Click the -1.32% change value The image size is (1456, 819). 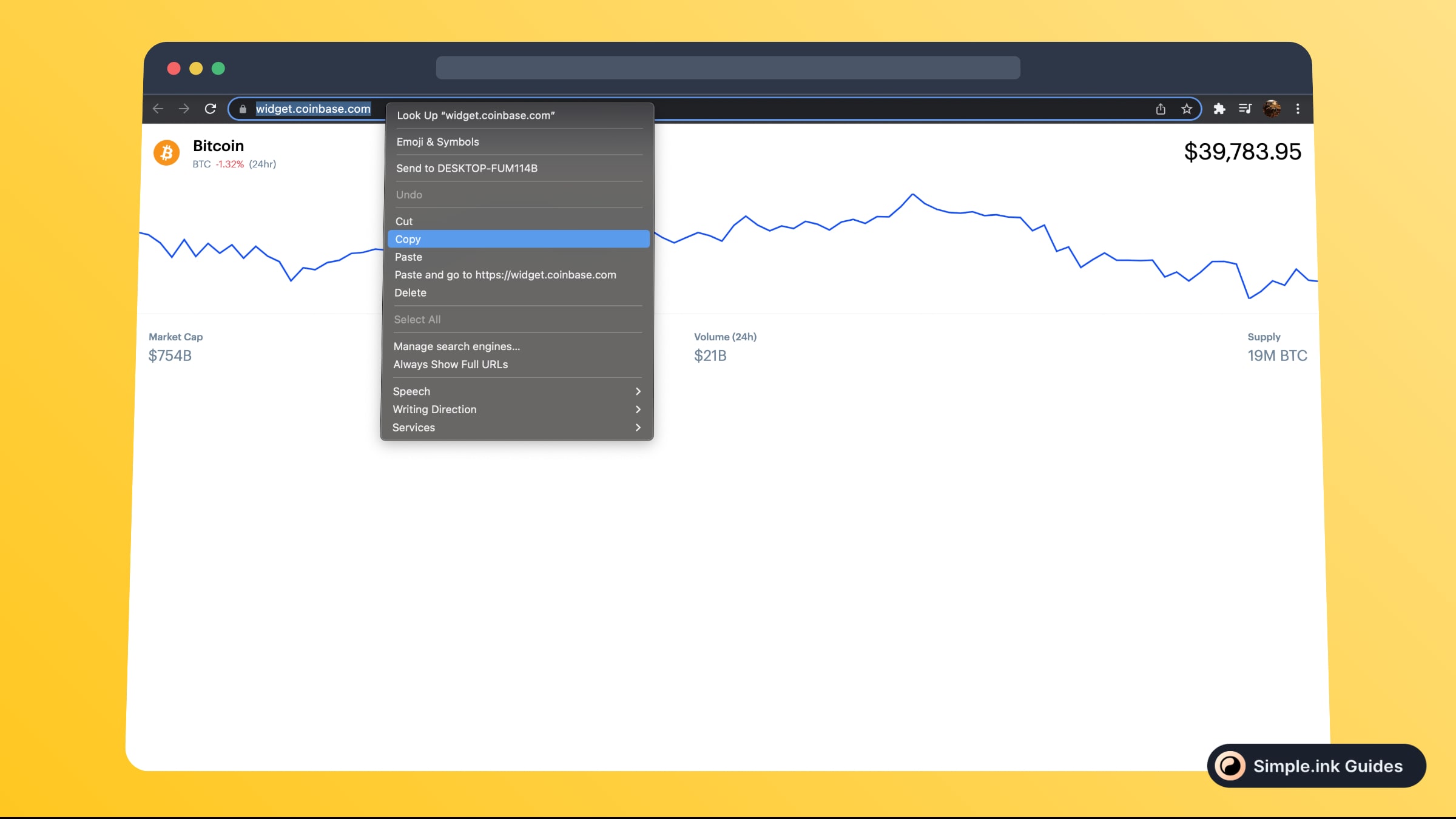click(x=230, y=164)
